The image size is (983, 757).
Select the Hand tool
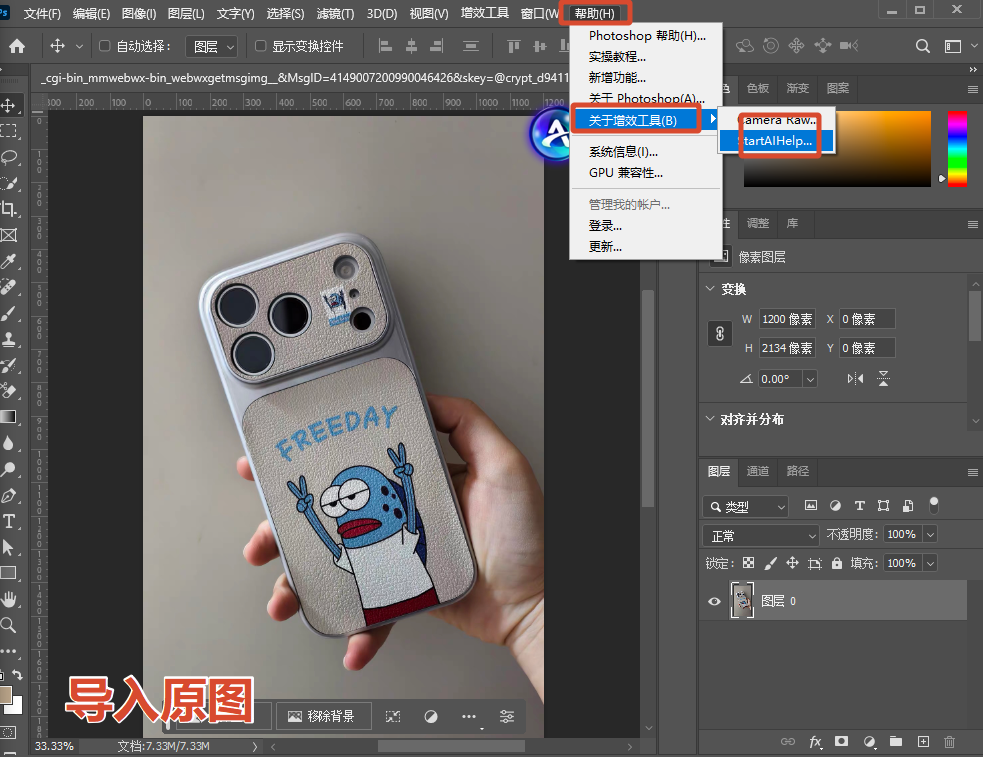[x=9, y=599]
